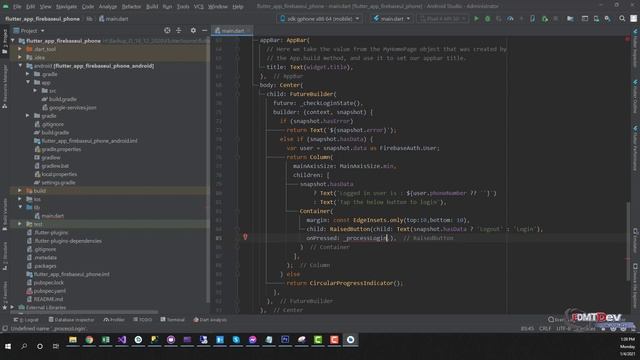Open File Explorer from the taskbar
The width and height of the screenshot is (640, 360).
[73, 340]
